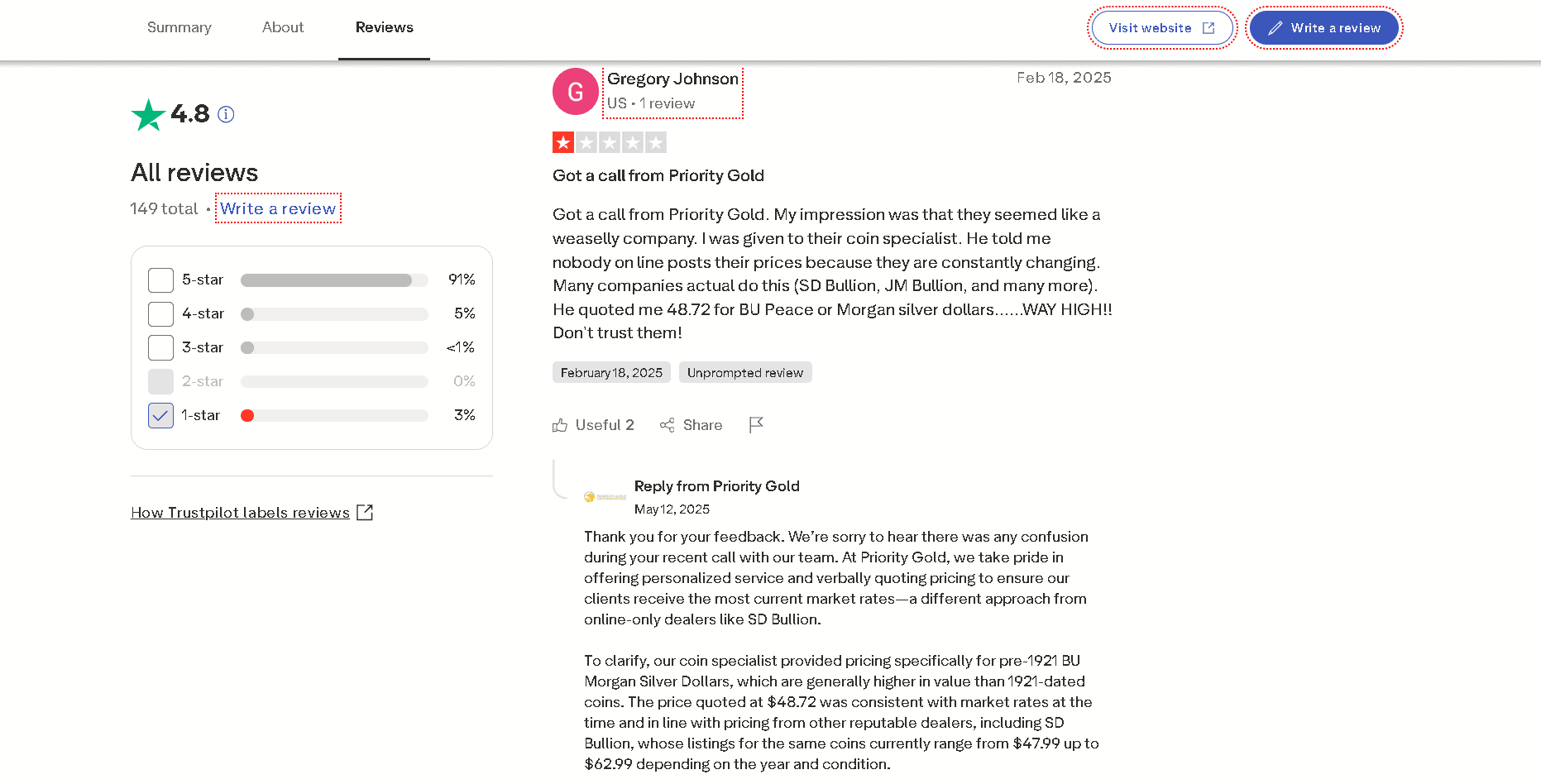Screen dimensions: 1541x784
Task: Click the <1% value for 3-star
Action: coord(461,347)
